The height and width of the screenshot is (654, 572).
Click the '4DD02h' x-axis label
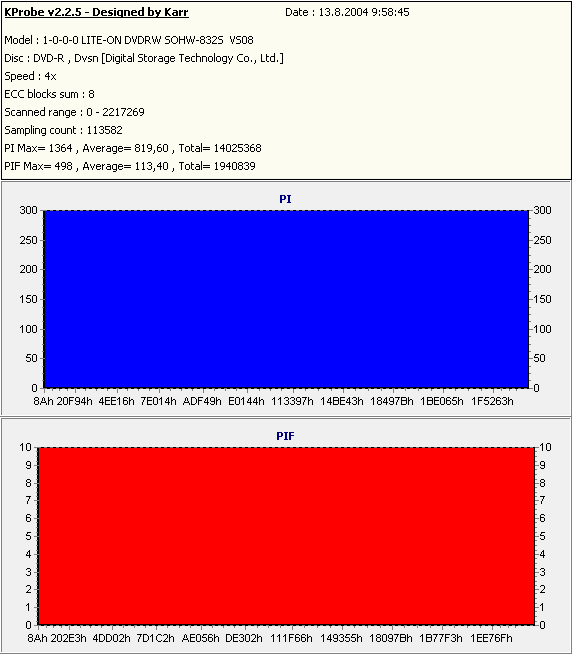111,638
